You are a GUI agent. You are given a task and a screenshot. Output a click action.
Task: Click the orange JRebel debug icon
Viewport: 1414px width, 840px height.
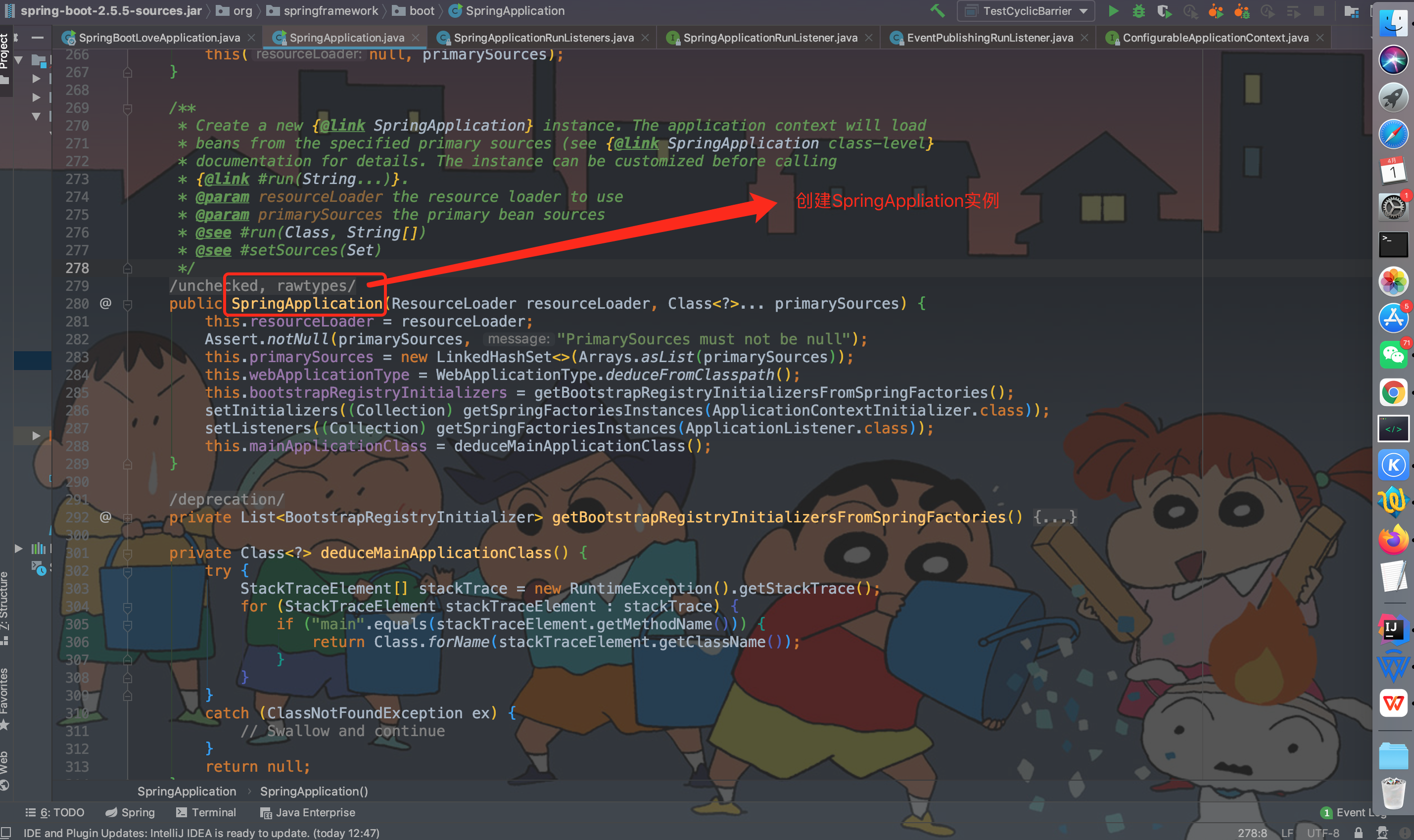point(1241,11)
